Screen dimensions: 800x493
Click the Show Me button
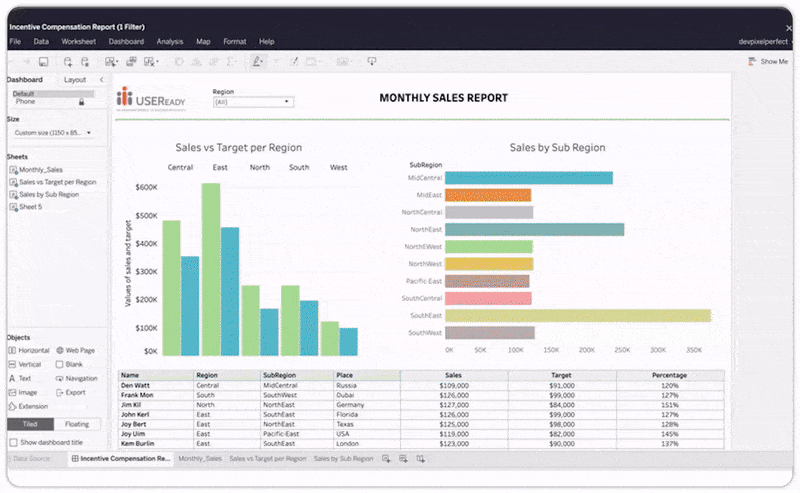(768, 62)
